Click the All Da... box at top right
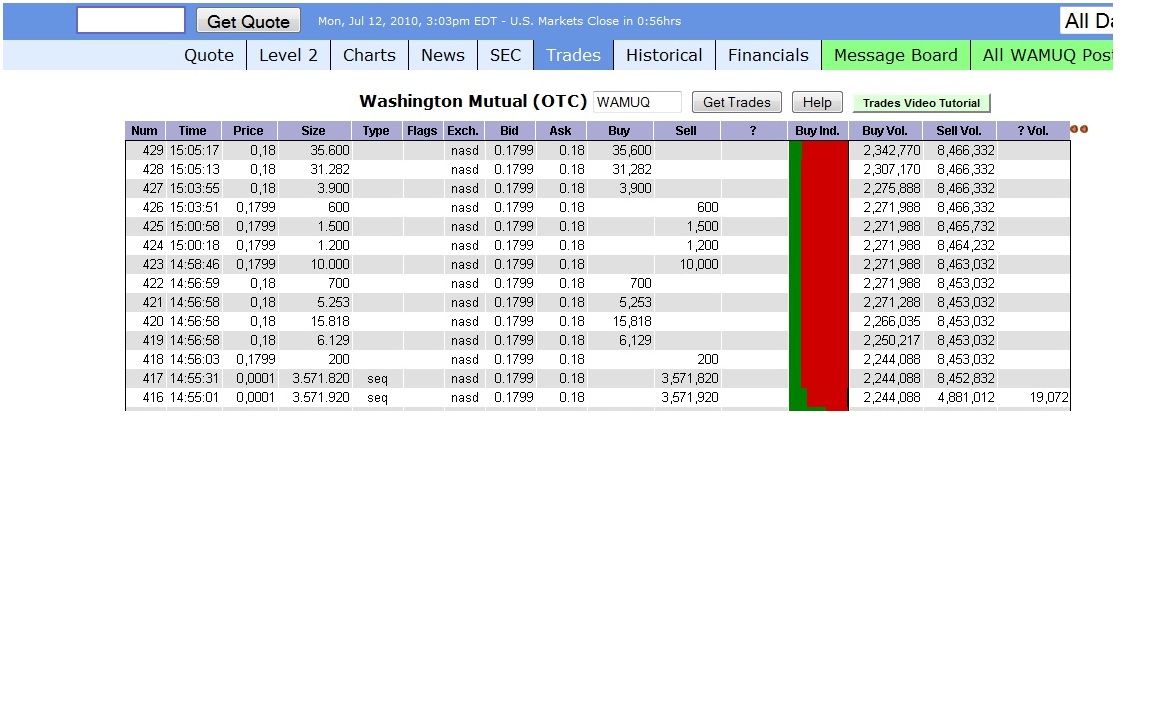This screenshot has height=720, width=1152. click(x=1087, y=21)
